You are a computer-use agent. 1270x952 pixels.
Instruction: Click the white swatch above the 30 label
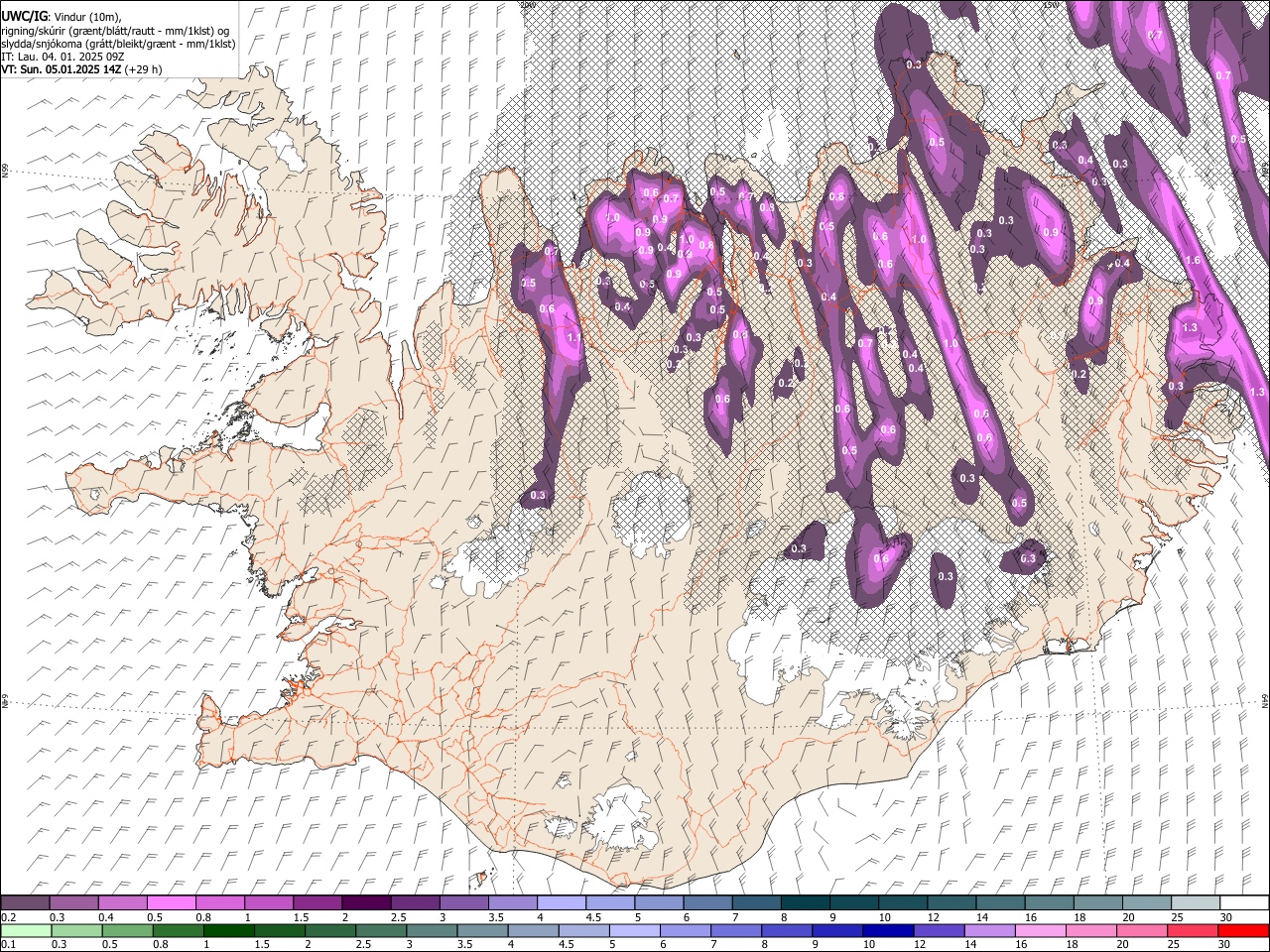pyautogui.click(x=1243, y=902)
